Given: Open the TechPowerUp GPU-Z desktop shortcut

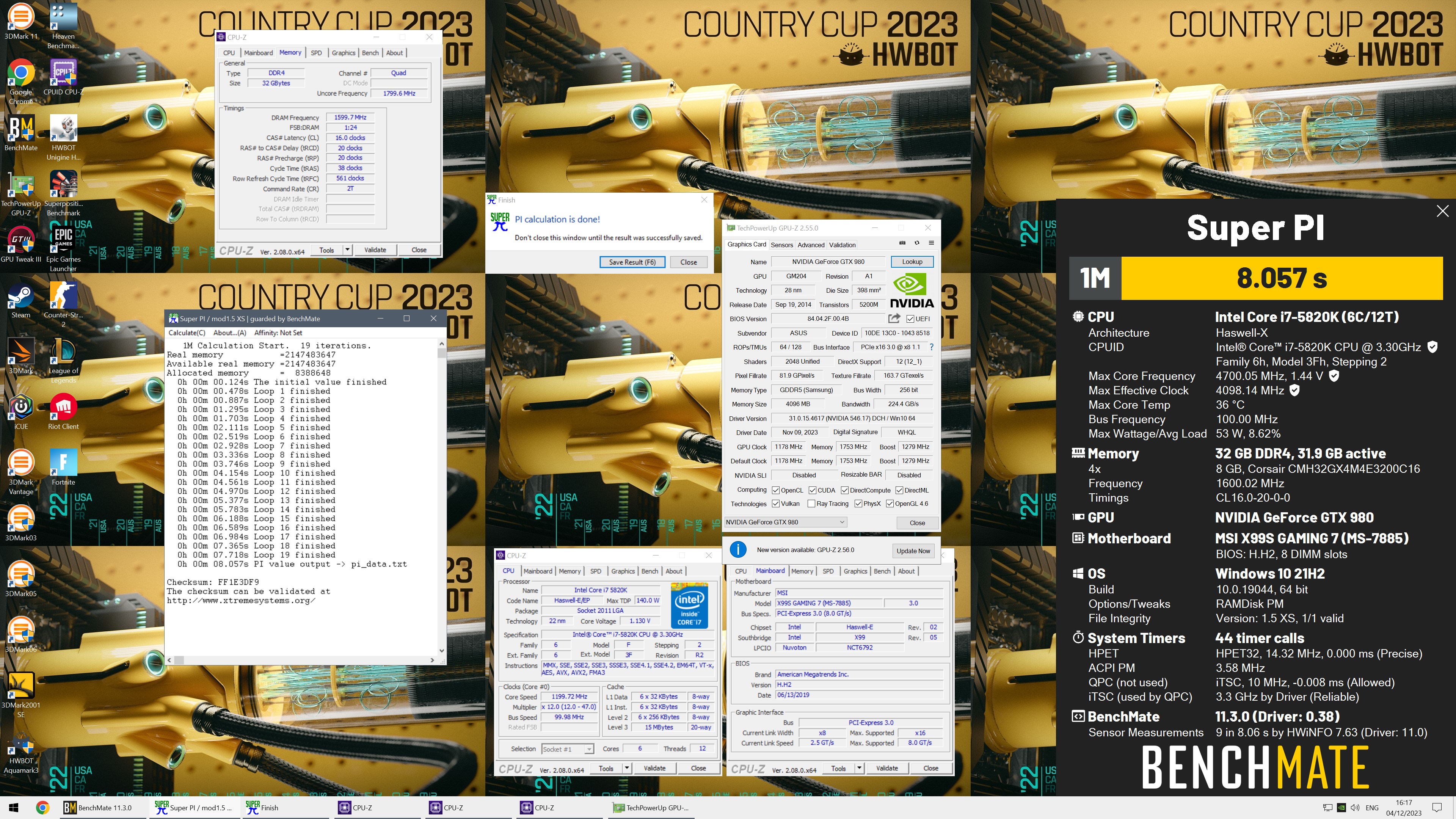Looking at the screenshot, I should tap(21, 193).
